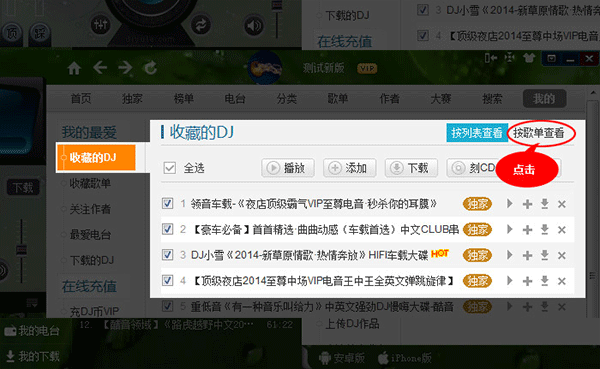Download track 1 领音车载
600x369 pixels.
545,204
